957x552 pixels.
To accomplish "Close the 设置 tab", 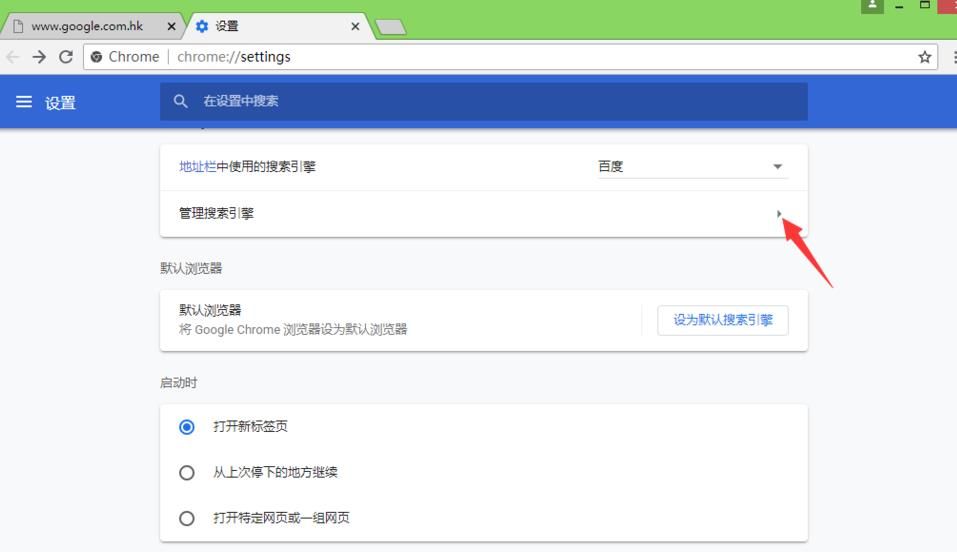I will [355, 26].
